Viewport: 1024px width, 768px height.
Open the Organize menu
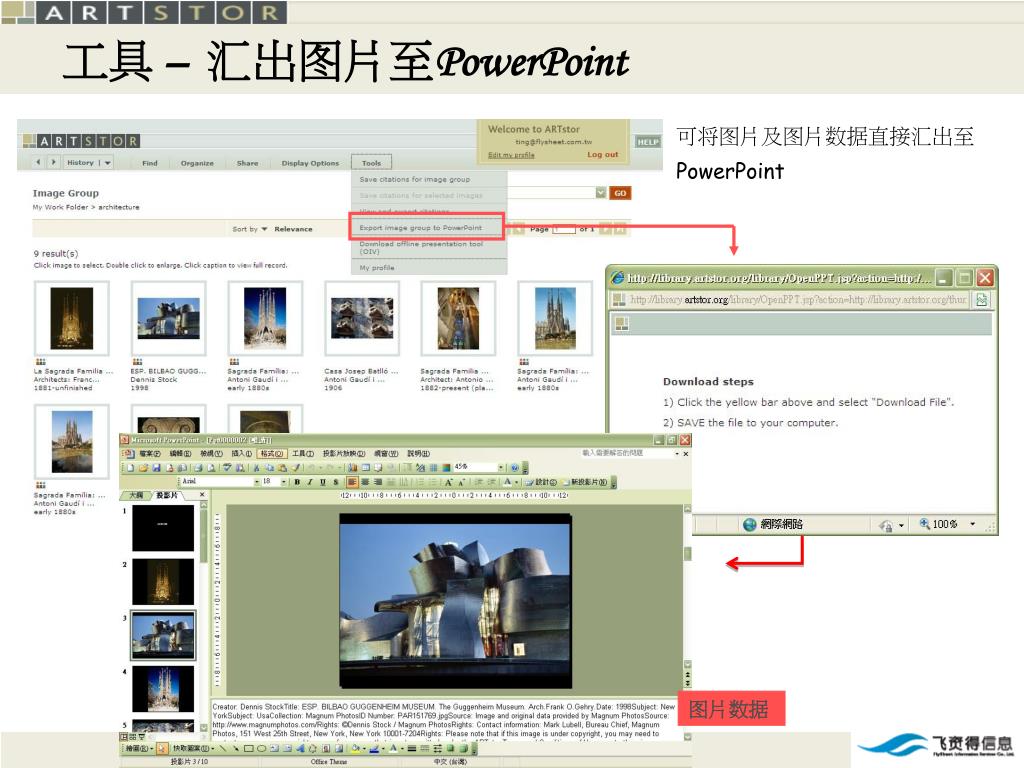point(197,163)
